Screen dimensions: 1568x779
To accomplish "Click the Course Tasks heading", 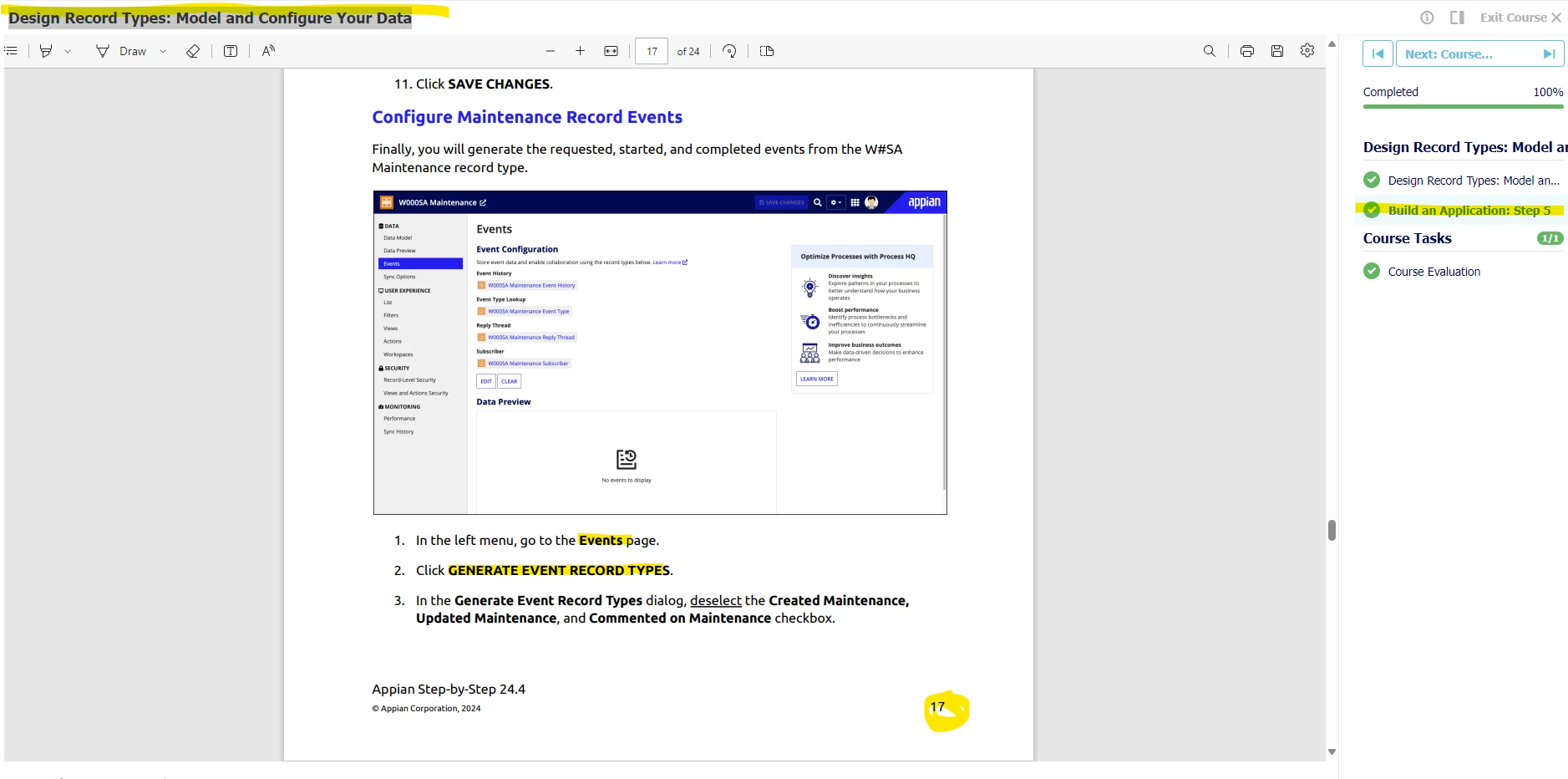I will coord(1407,238).
